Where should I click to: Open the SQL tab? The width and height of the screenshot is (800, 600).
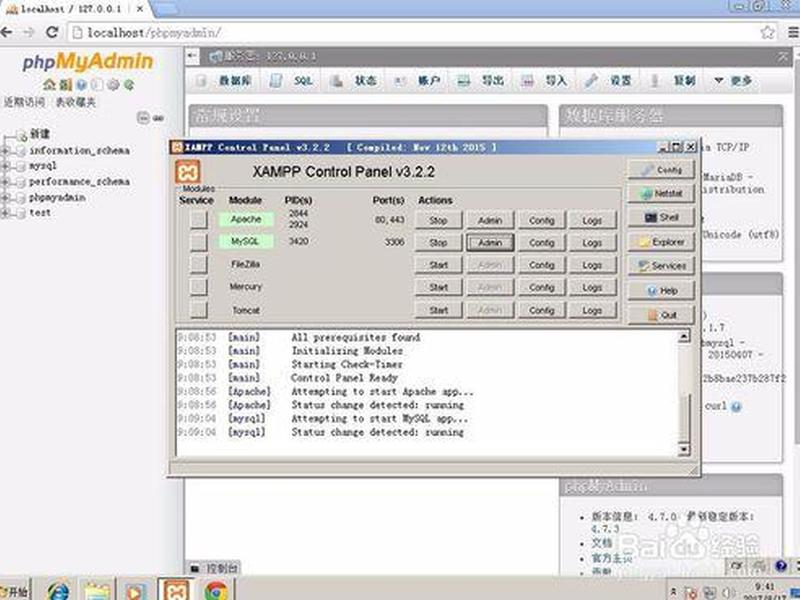(x=292, y=81)
